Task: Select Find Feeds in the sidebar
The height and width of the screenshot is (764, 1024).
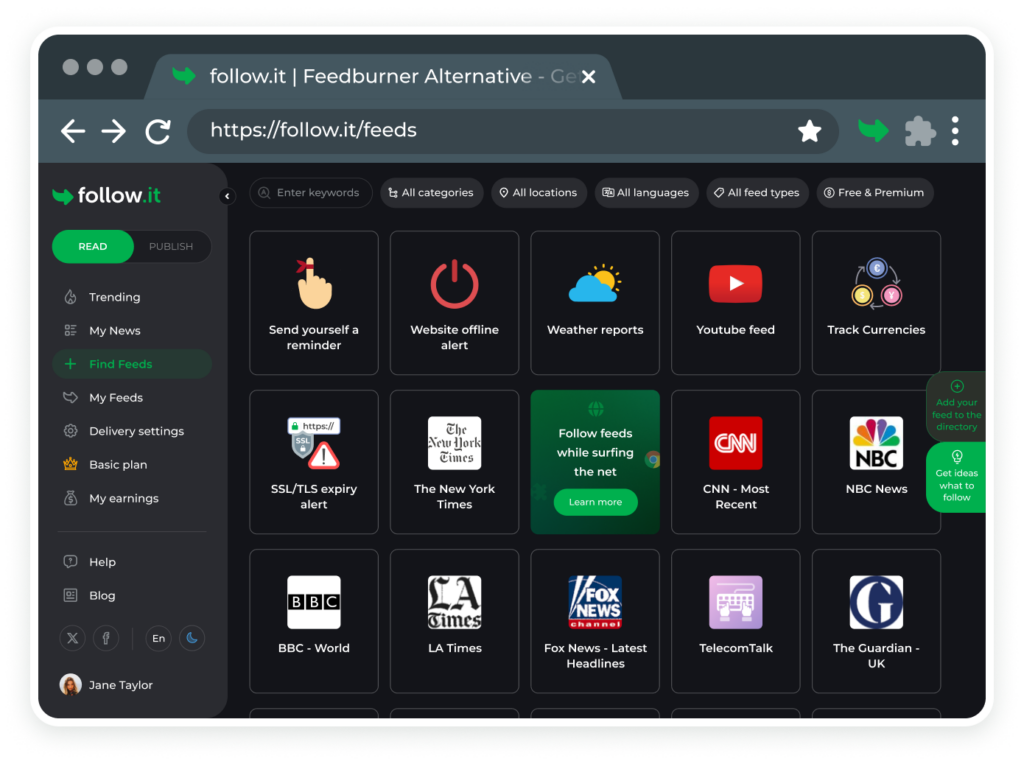Action: click(x=131, y=364)
